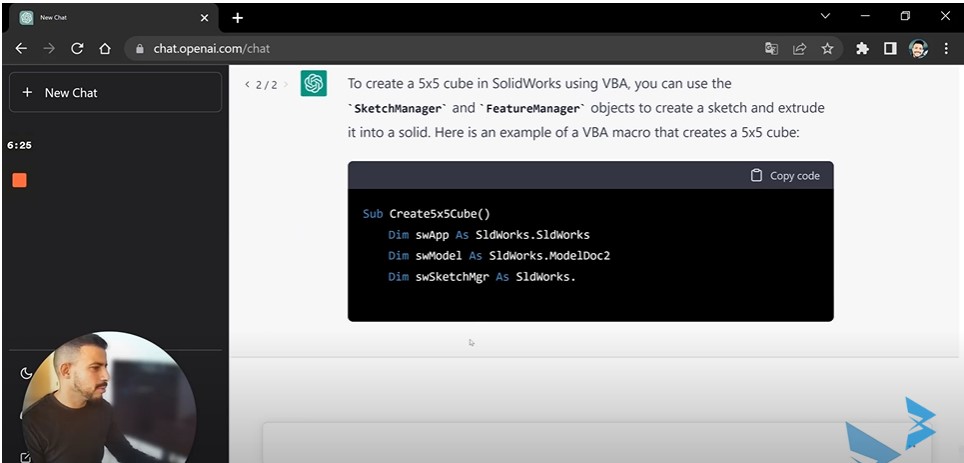Select the New Chat browser tab
This screenshot has height=463, width=964.
pyautogui.click(x=116, y=18)
